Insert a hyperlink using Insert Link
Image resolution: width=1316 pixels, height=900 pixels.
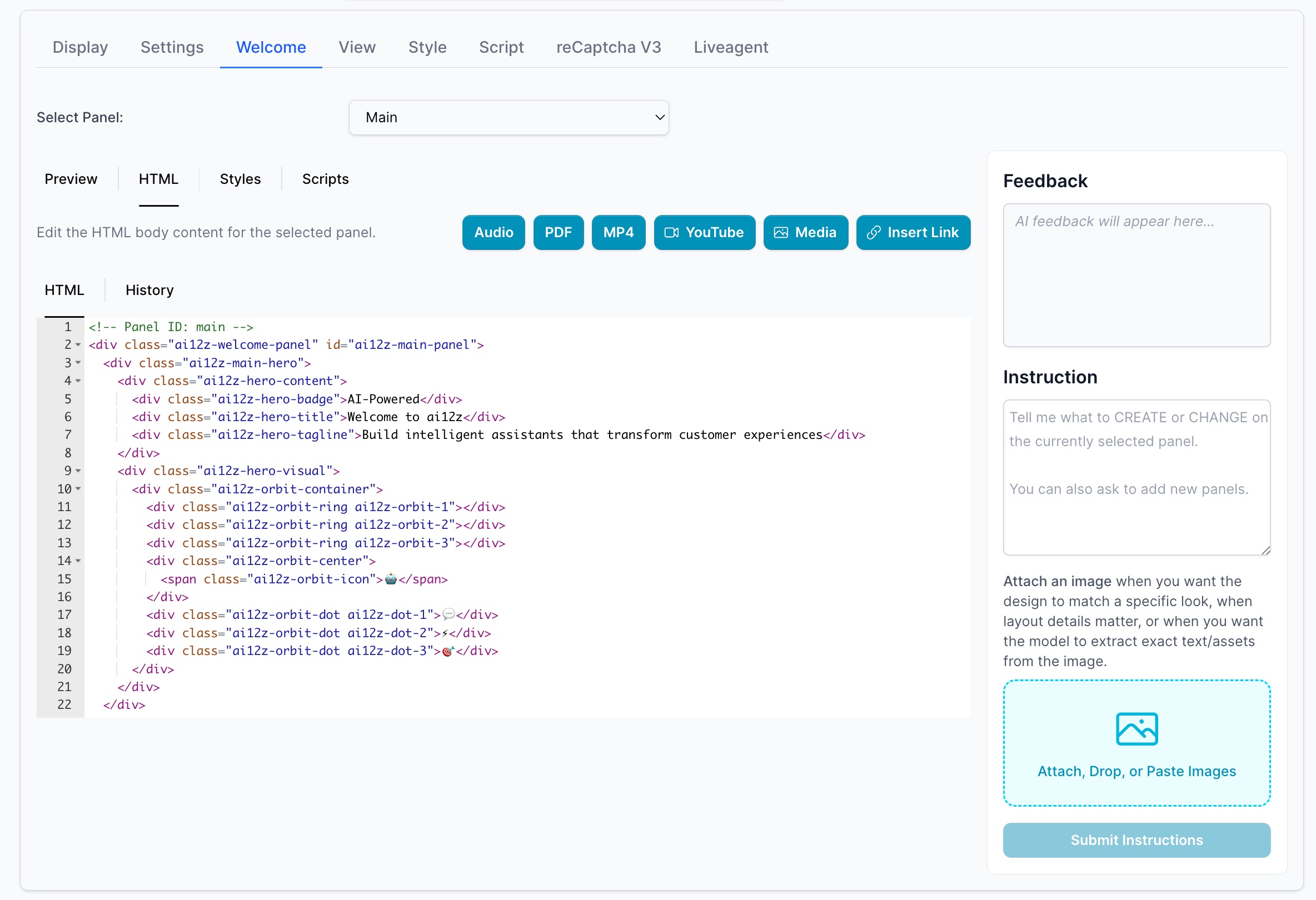913,232
